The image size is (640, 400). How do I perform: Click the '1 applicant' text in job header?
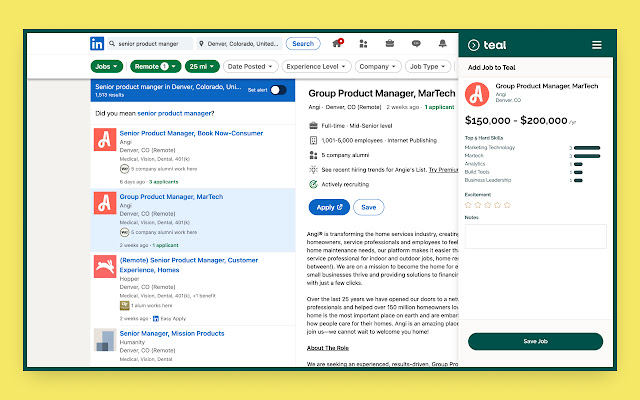click(439, 107)
